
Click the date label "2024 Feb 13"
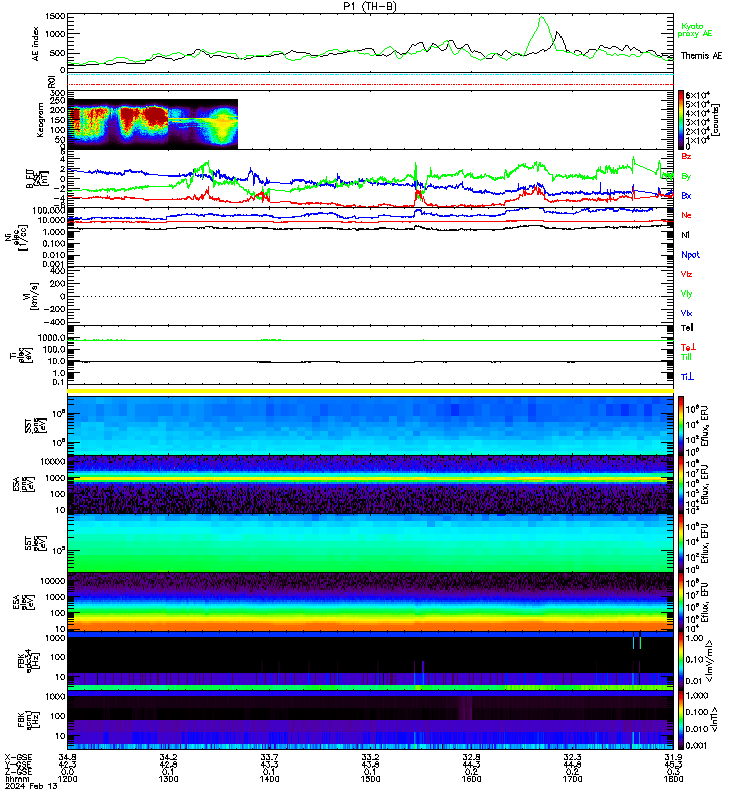click(x=31, y=786)
